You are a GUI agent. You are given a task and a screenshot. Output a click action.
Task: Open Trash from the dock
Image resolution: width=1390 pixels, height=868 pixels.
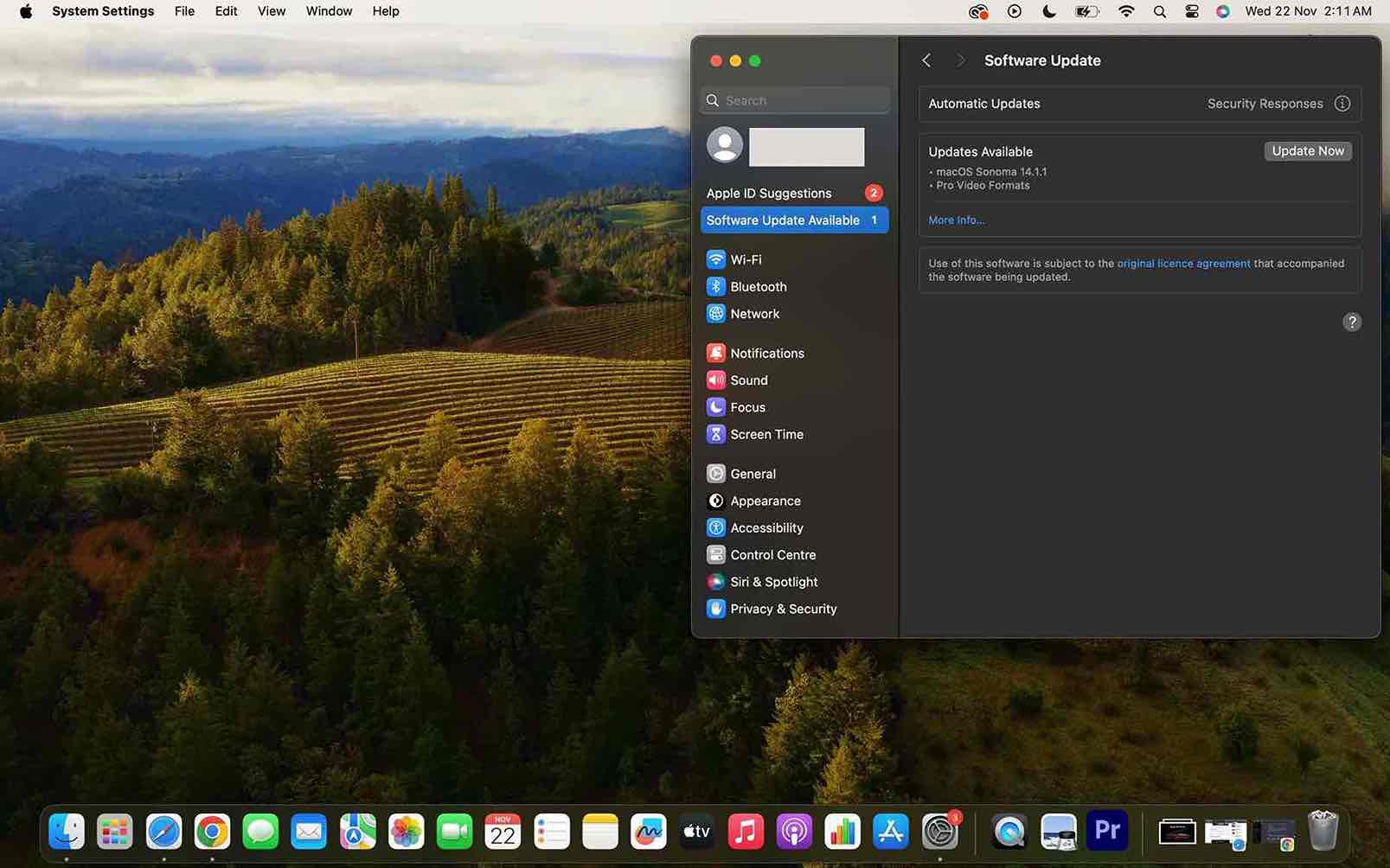pyautogui.click(x=1323, y=831)
